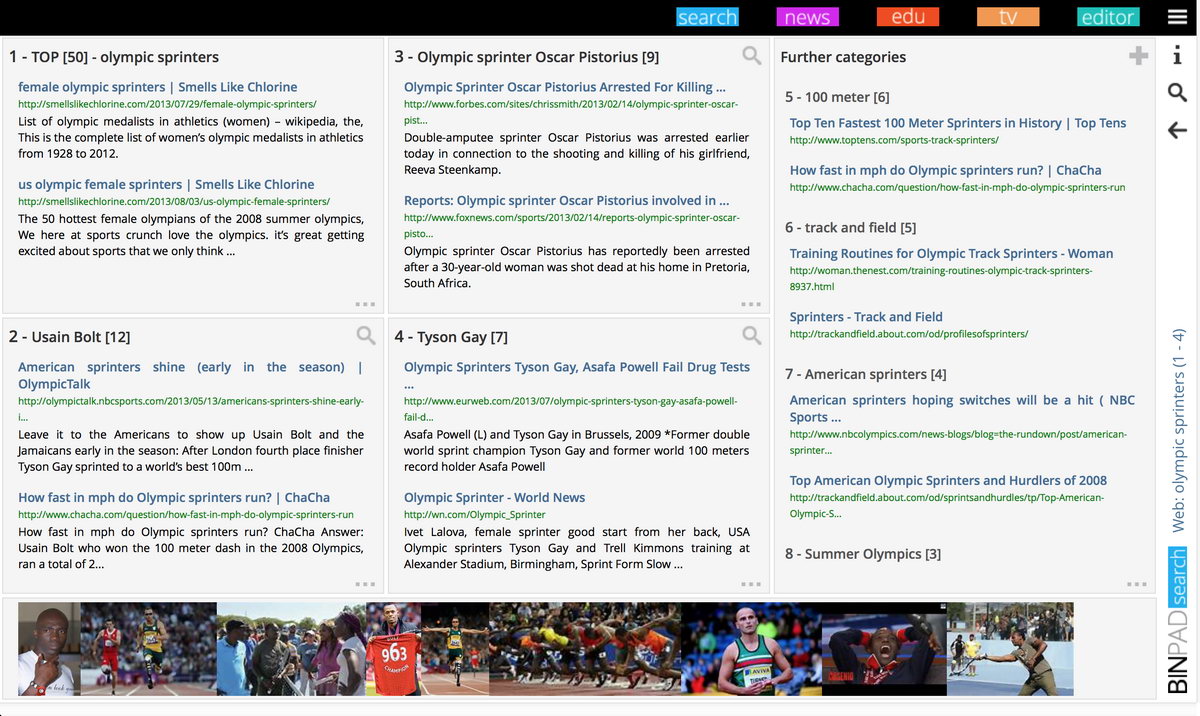Open thumbnail of shouting sprinter in red
The height and width of the screenshot is (716, 1200).
(884, 649)
